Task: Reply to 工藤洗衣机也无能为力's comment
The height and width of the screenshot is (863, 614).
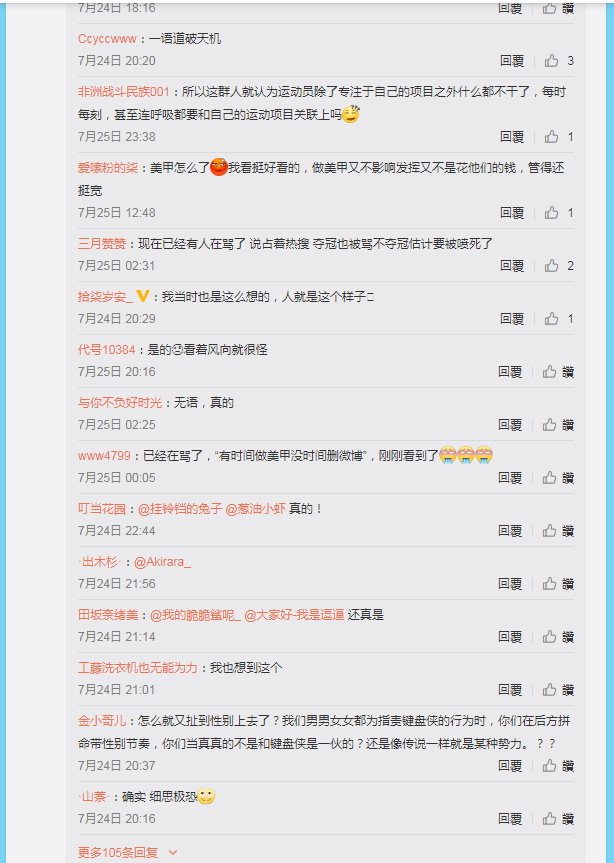Action: (510, 690)
